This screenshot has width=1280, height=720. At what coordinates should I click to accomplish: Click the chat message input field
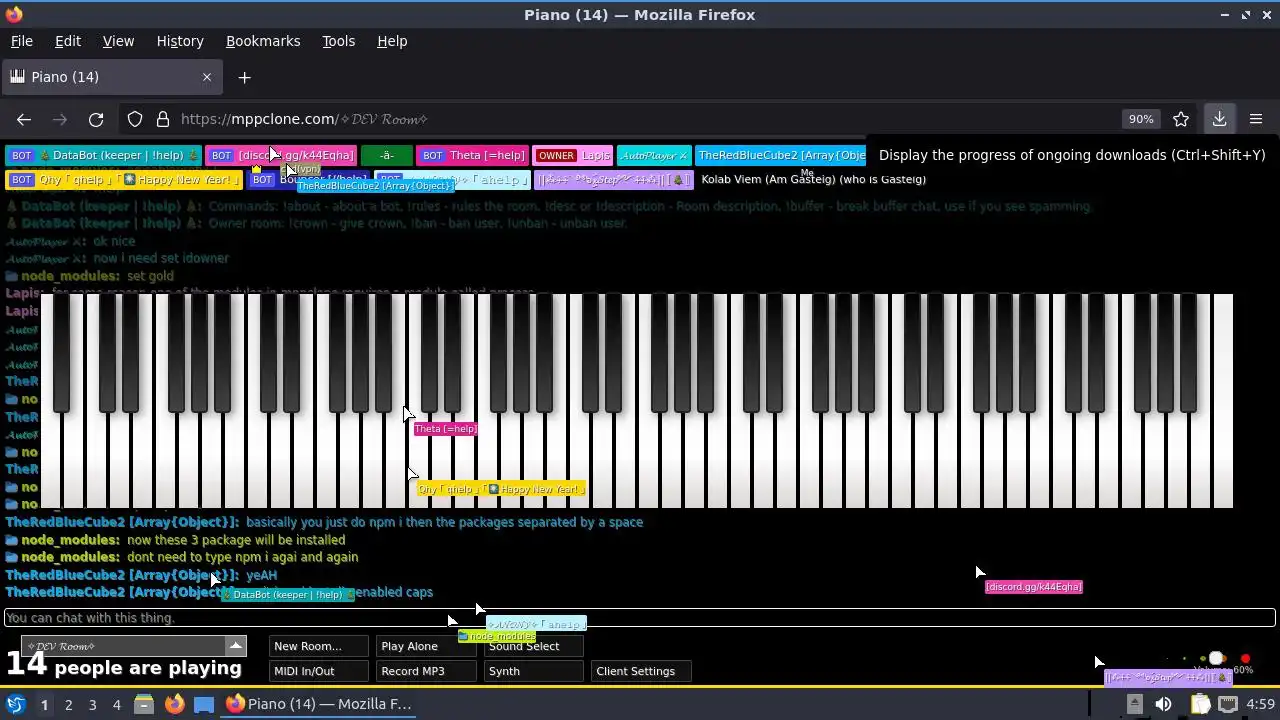pos(640,618)
